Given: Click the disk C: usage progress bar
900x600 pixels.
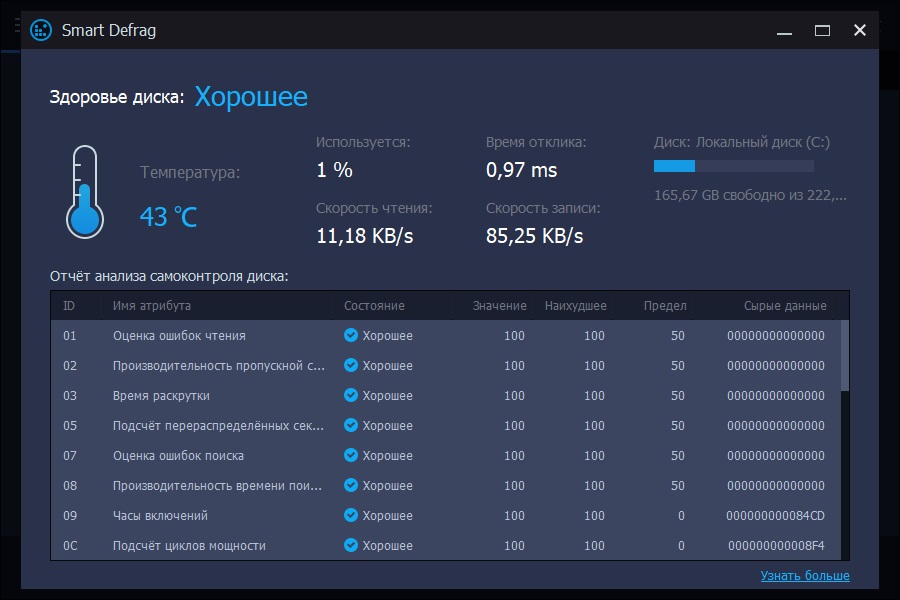Looking at the screenshot, I should tap(733, 166).
